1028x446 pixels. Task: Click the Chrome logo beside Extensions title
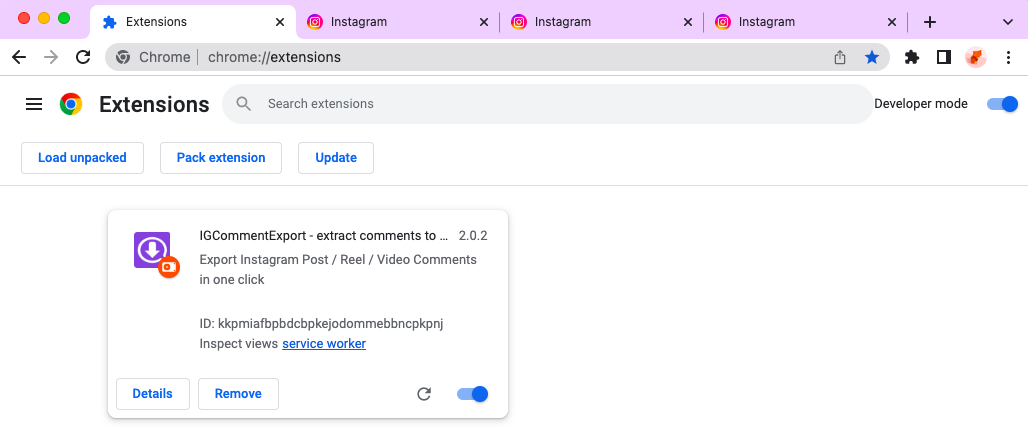coord(71,104)
